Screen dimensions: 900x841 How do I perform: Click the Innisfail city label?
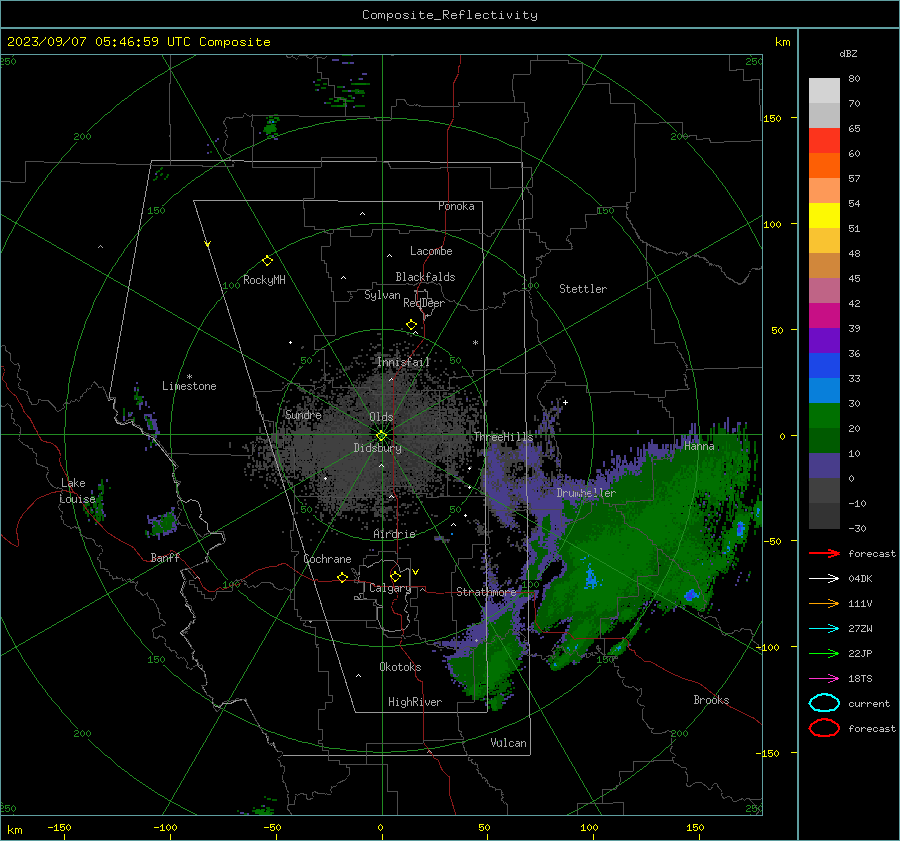(403, 362)
